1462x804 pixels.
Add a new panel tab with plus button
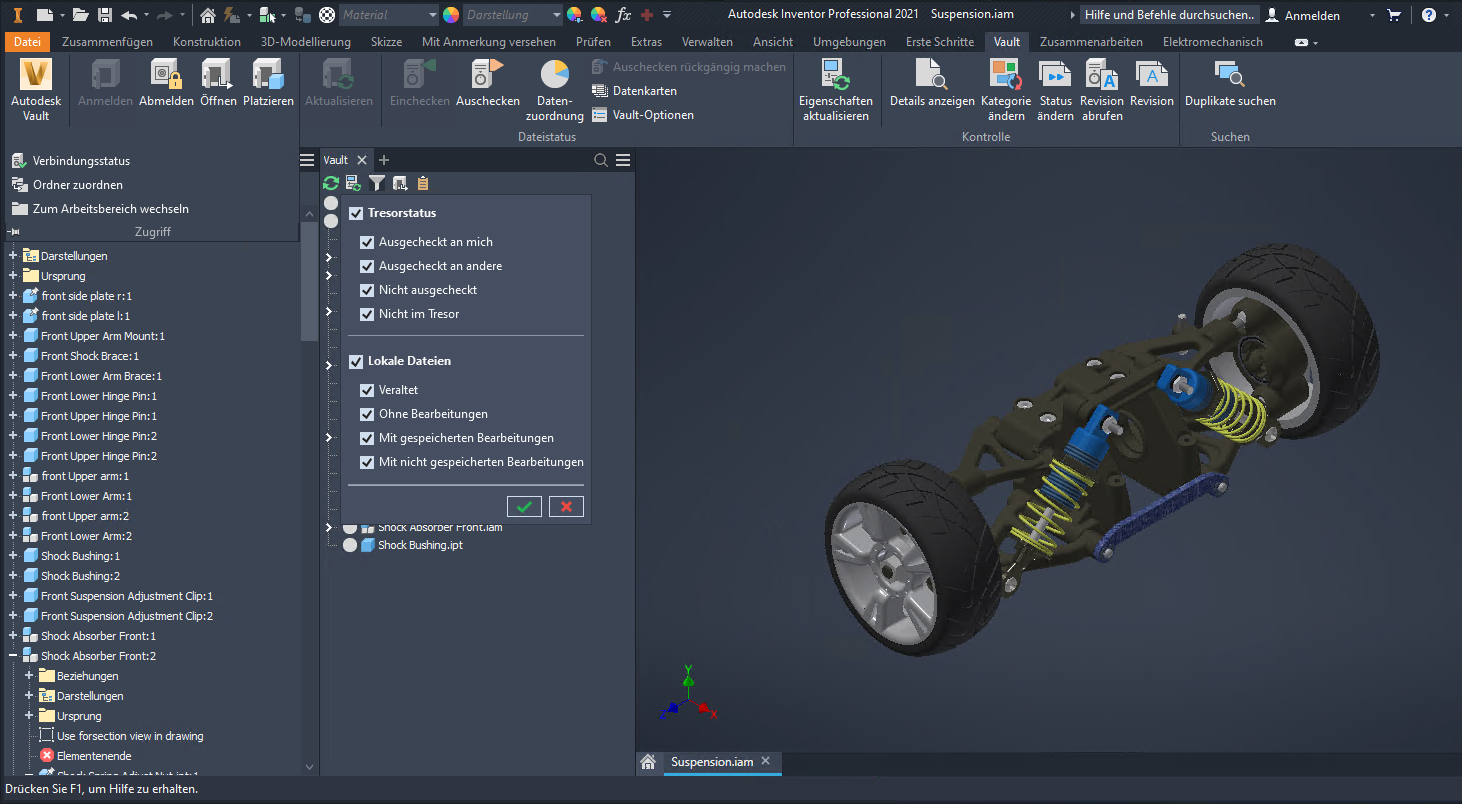[x=384, y=160]
